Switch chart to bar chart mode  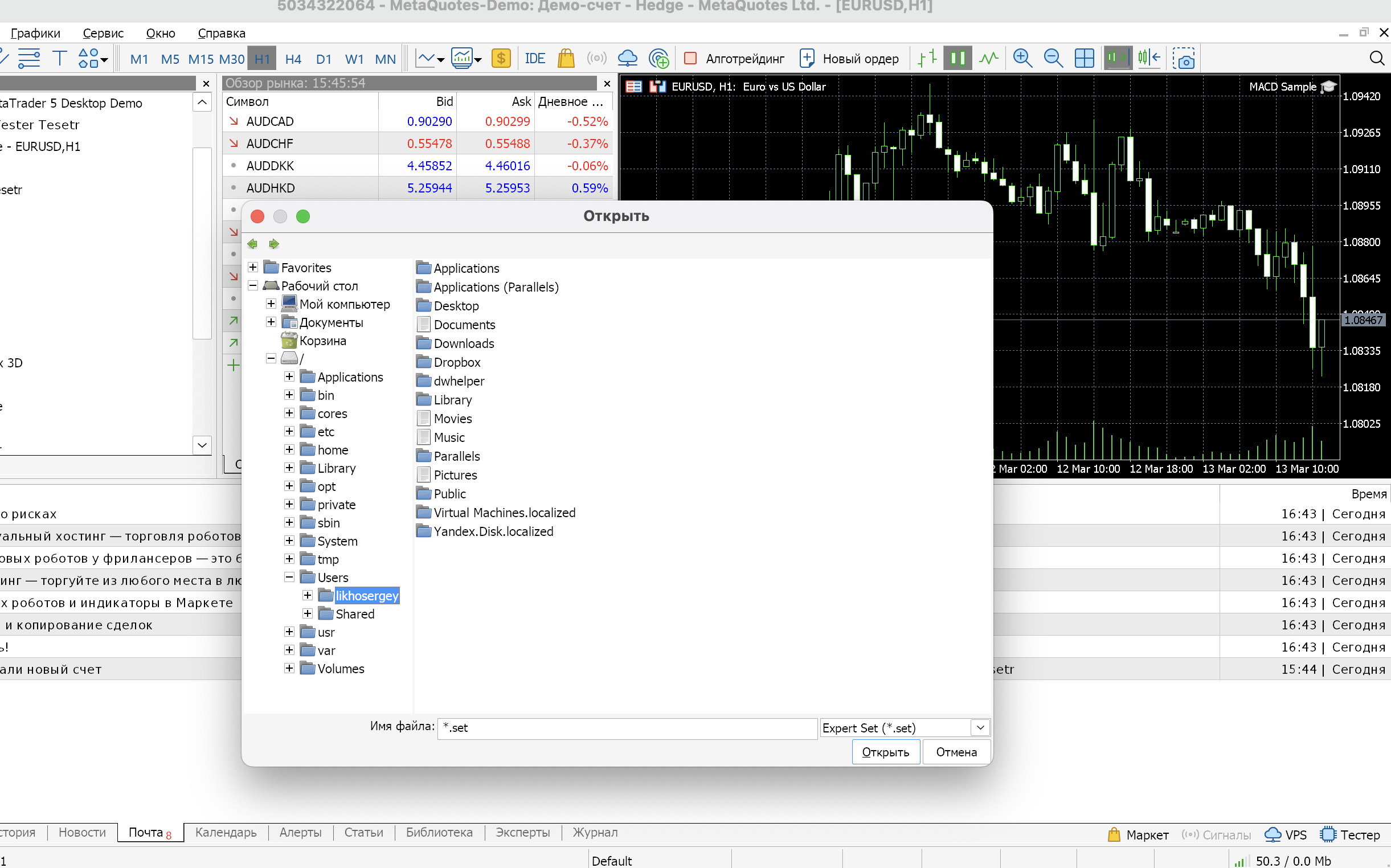pos(927,59)
